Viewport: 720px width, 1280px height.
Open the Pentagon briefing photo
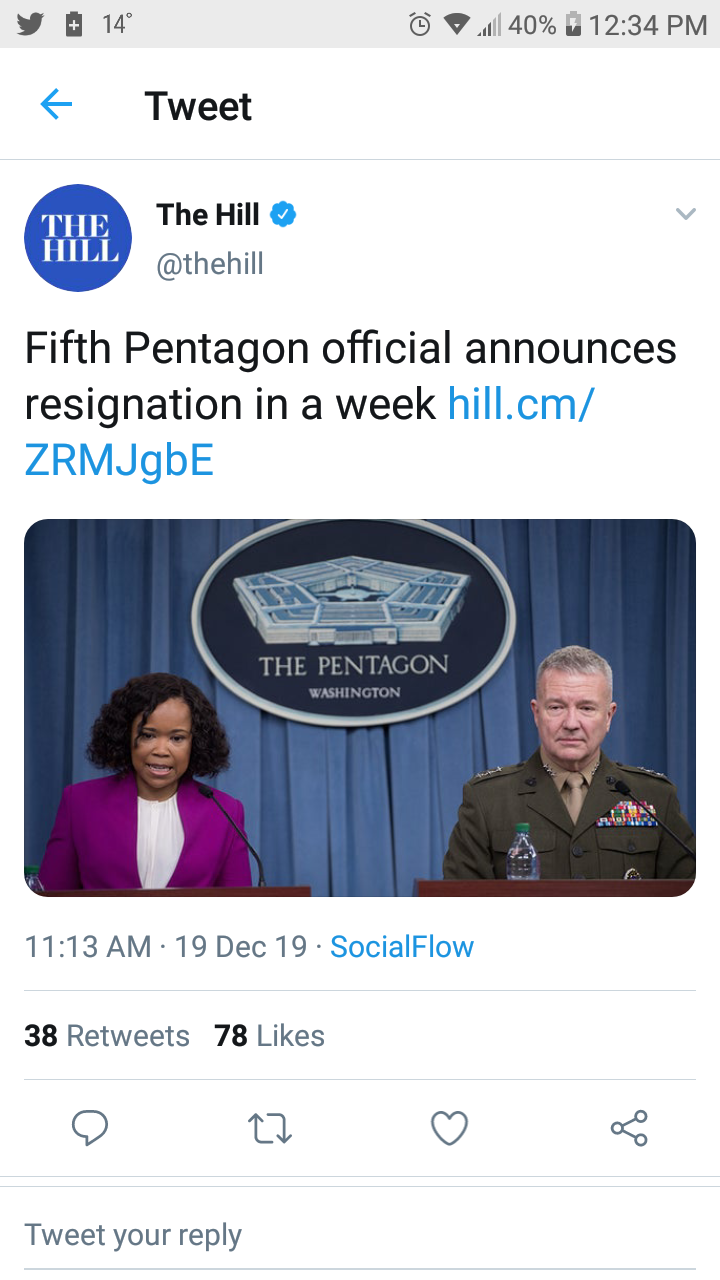pos(360,707)
